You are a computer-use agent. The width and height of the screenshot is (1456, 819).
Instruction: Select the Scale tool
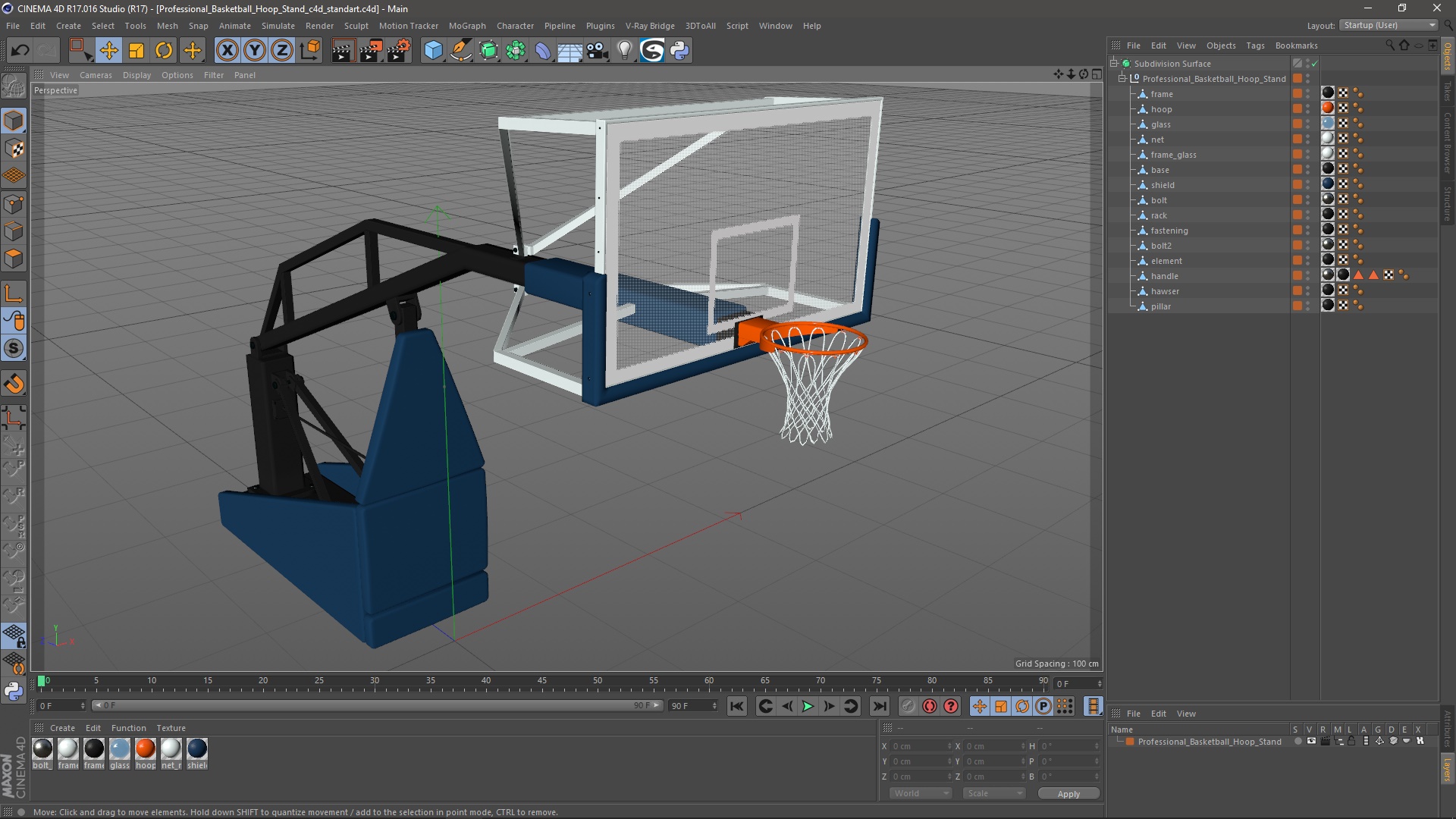point(136,51)
